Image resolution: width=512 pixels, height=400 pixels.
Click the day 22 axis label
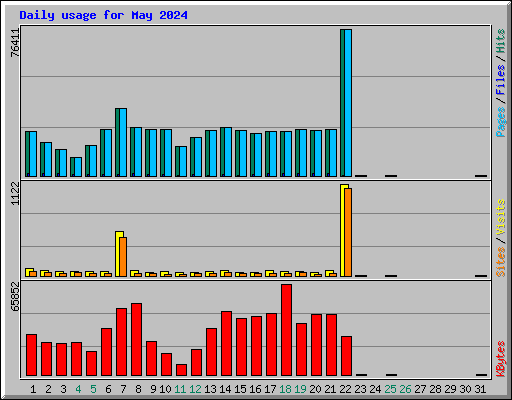[345, 389]
